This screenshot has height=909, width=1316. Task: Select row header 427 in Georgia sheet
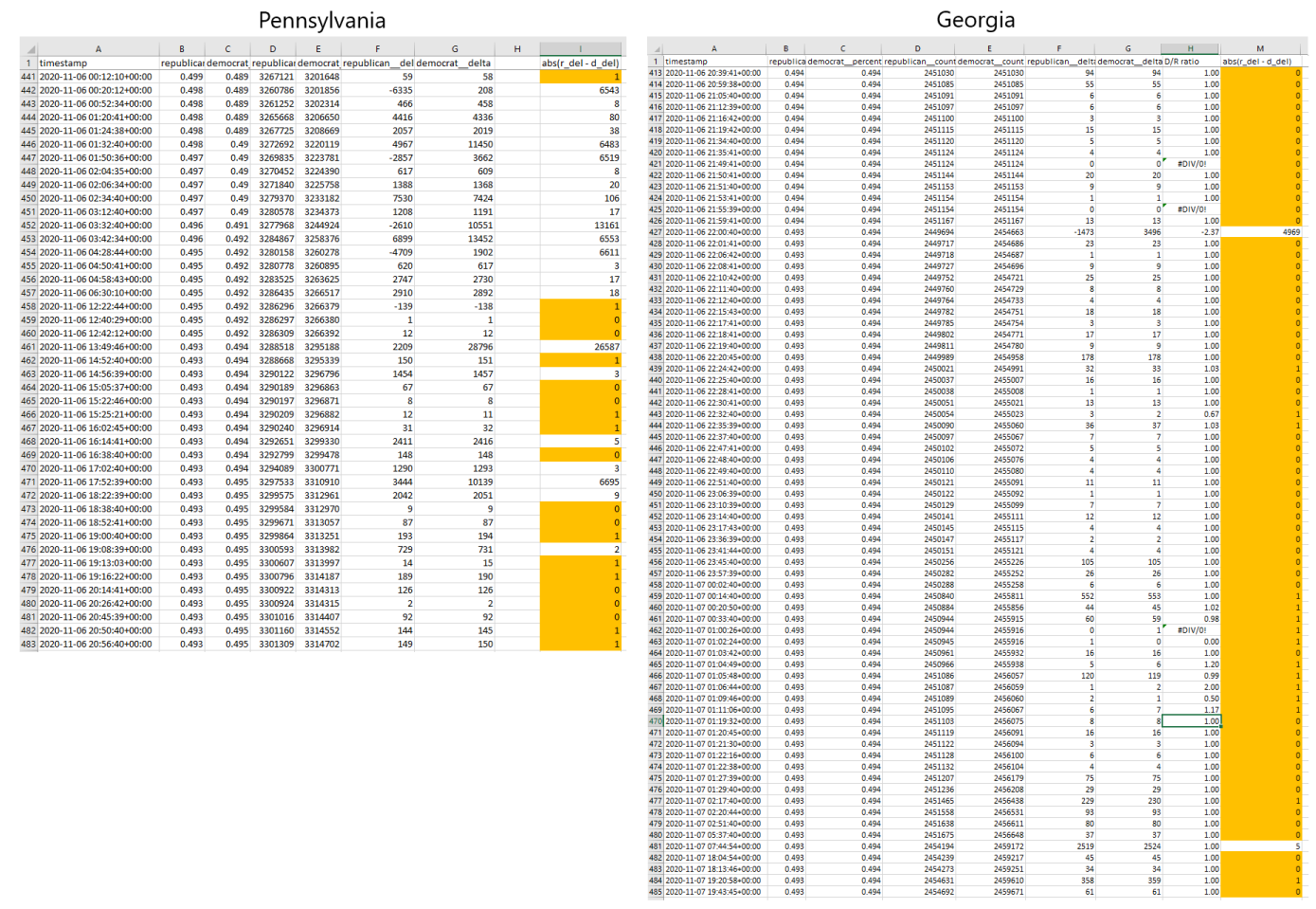[x=656, y=232]
